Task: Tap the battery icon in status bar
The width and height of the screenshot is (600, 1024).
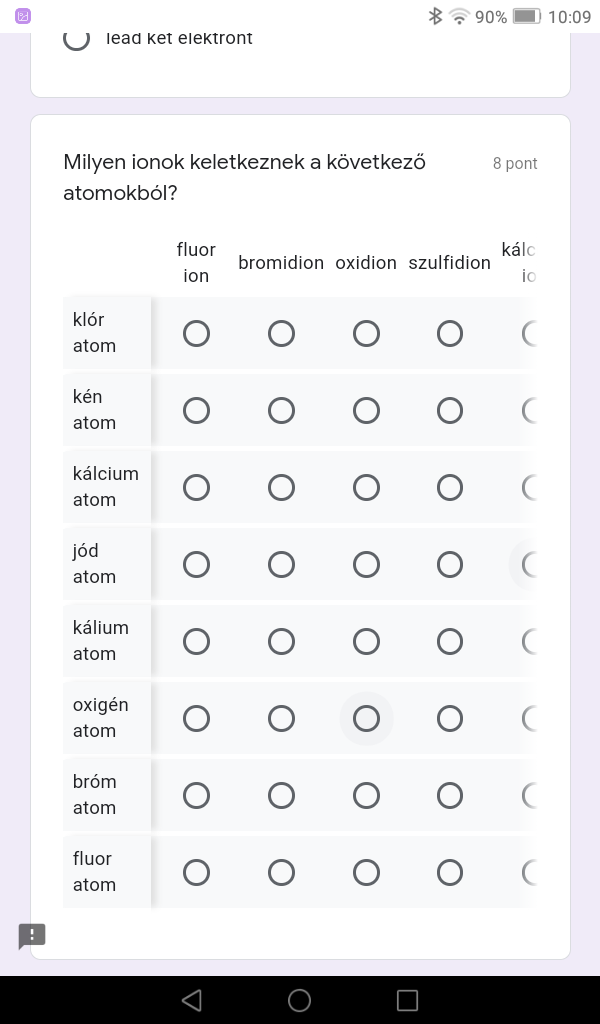Action: pyautogui.click(x=526, y=16)
